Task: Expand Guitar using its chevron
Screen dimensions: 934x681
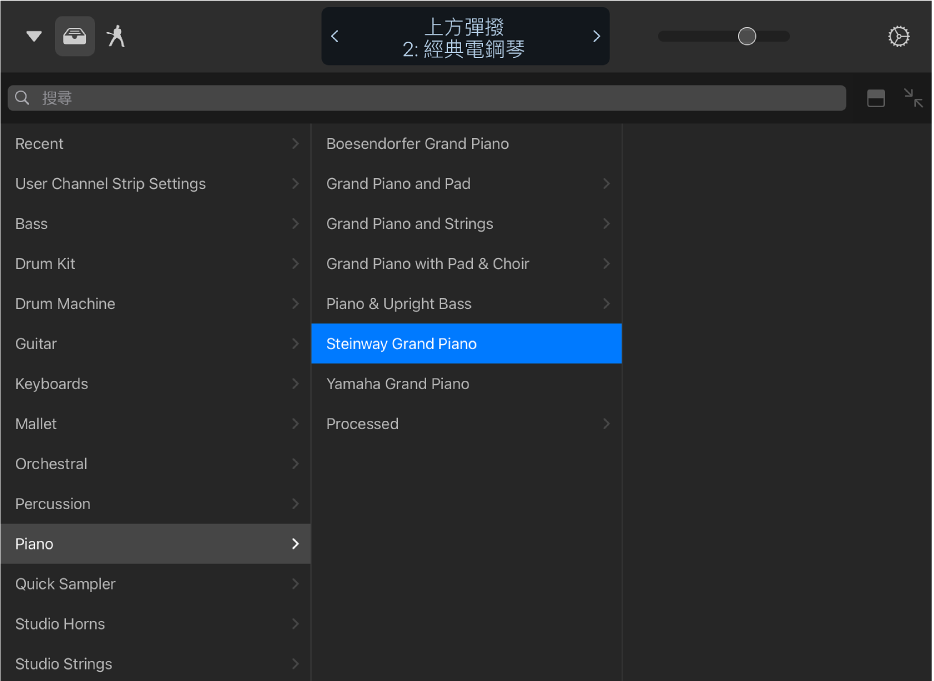Action: [x=295, y=344]
